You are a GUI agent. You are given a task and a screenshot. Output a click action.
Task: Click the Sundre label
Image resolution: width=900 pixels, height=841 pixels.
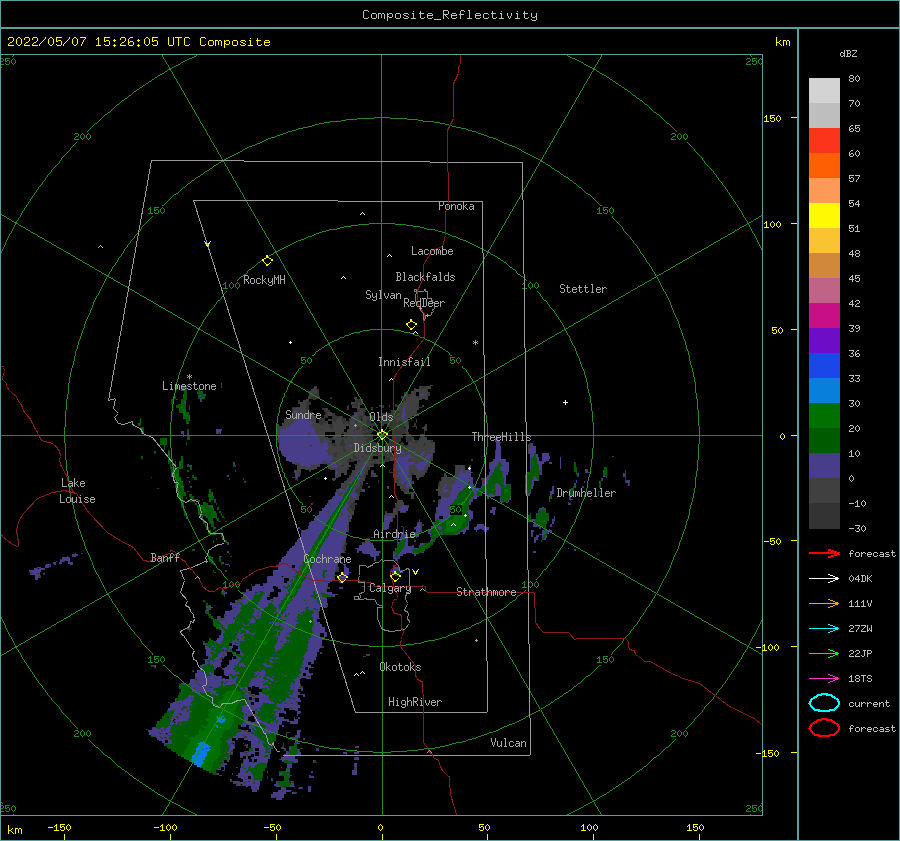(x=303, y=414)
